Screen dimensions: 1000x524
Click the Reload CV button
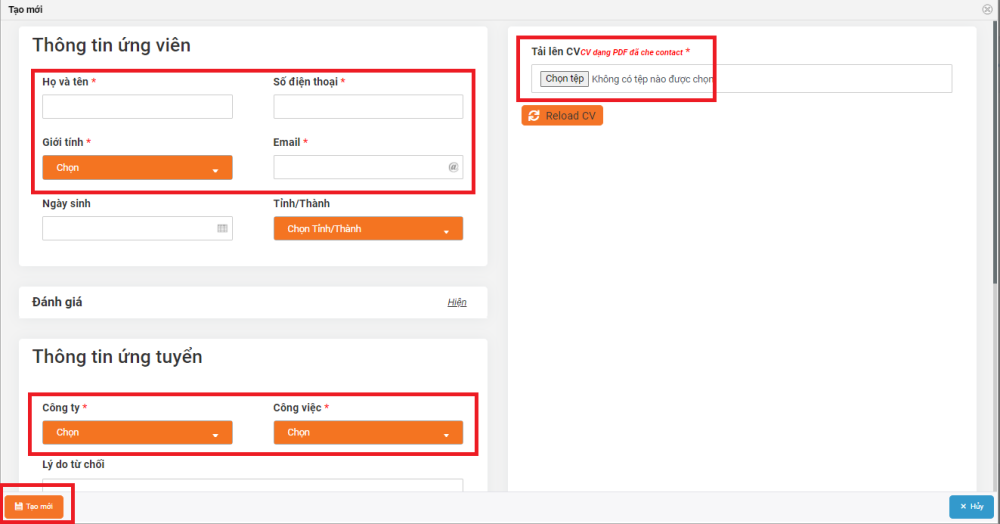[562, 116]
